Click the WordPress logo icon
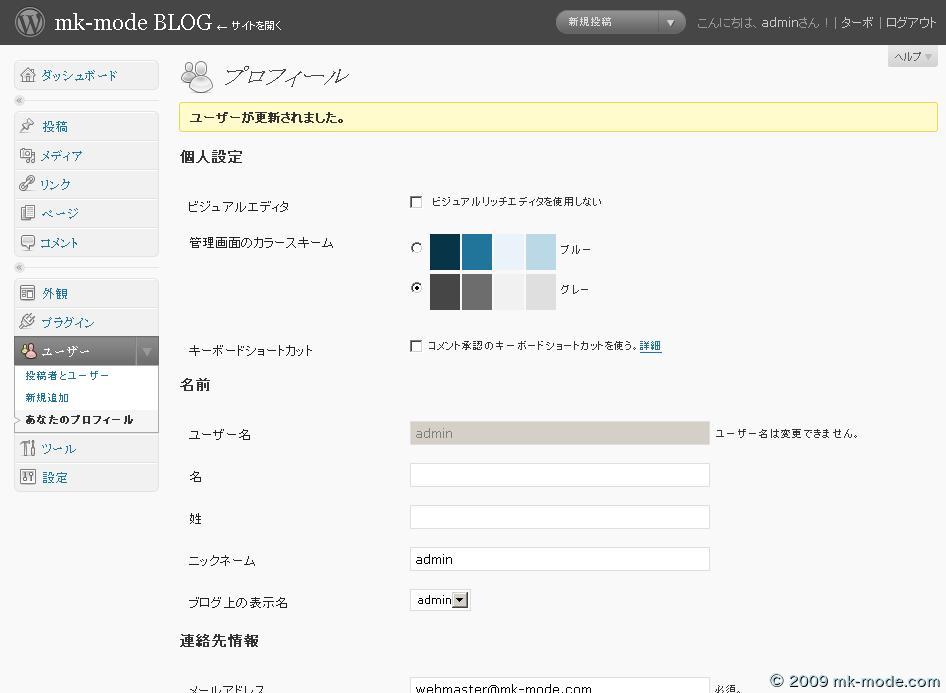Viewport: 946px width, 693px height. (x=30, y=22)
